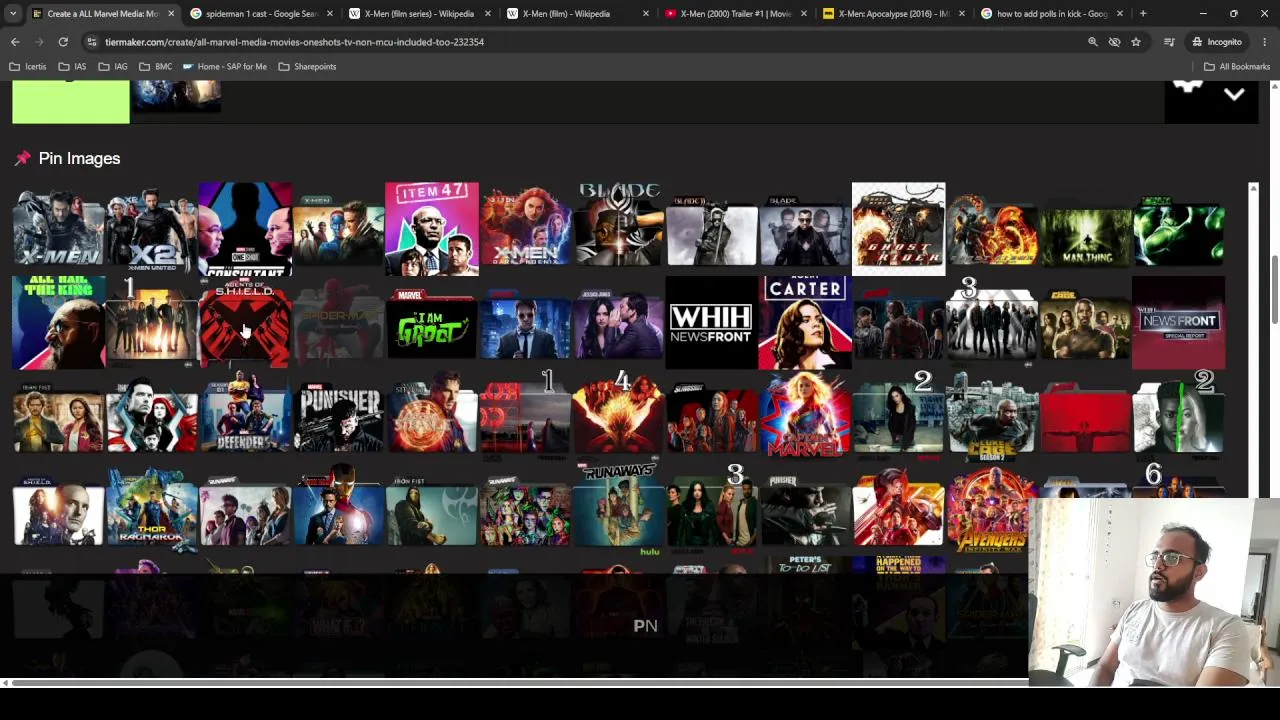This screenshot has width=1280, height=720.
Task: Open the Icertis bookmark folder
Action: [x=28, y=67]
